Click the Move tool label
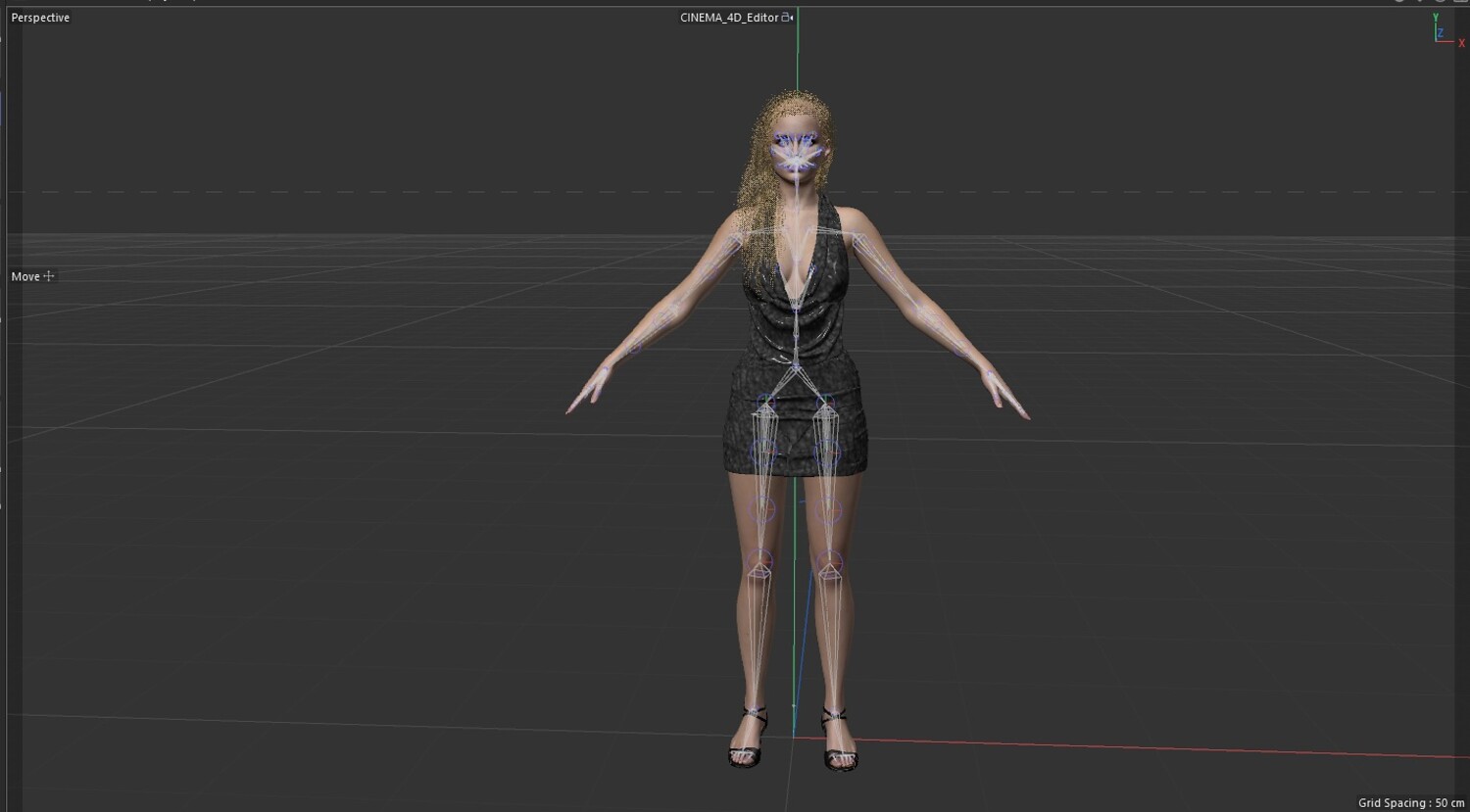Viewport: 1470px width, 812px height. click(25, 276)
